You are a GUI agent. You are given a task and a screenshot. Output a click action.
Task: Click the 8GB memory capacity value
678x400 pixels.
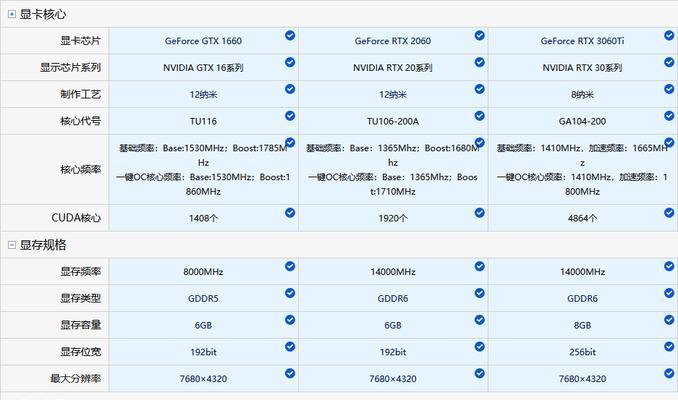[582, 326]
